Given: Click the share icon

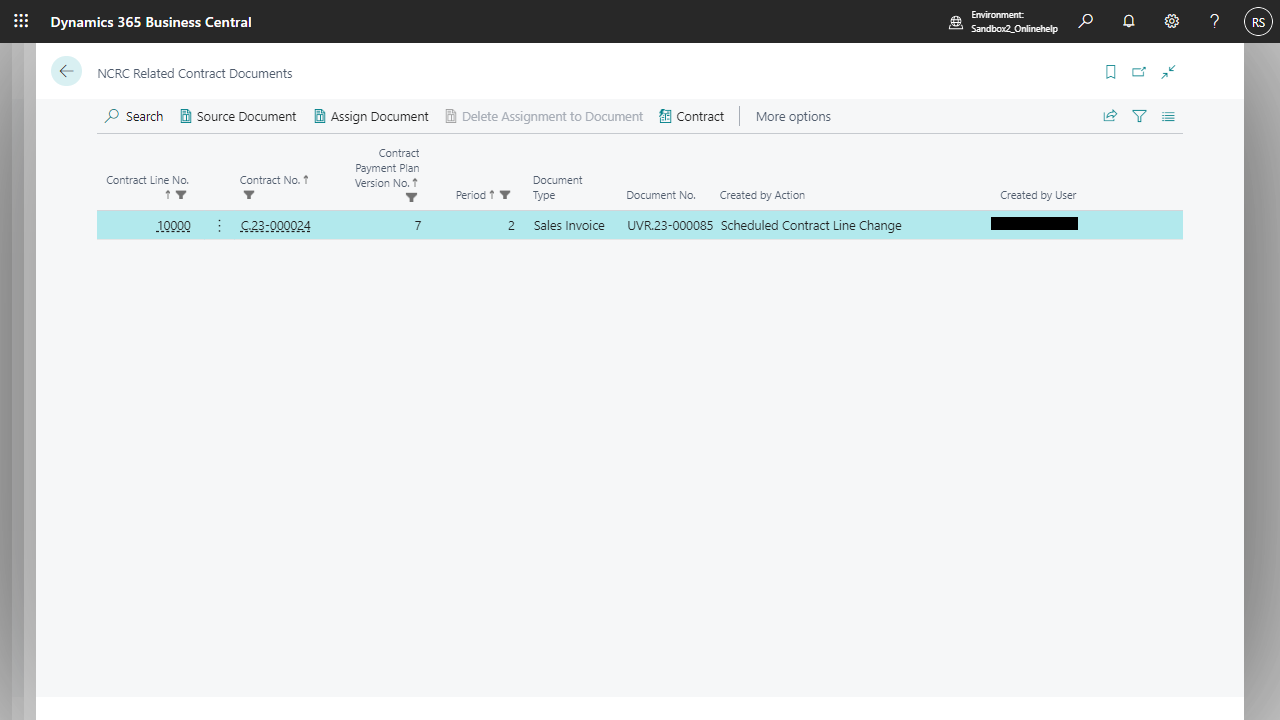Looking at the screenshot, I should pos(1110,116).
